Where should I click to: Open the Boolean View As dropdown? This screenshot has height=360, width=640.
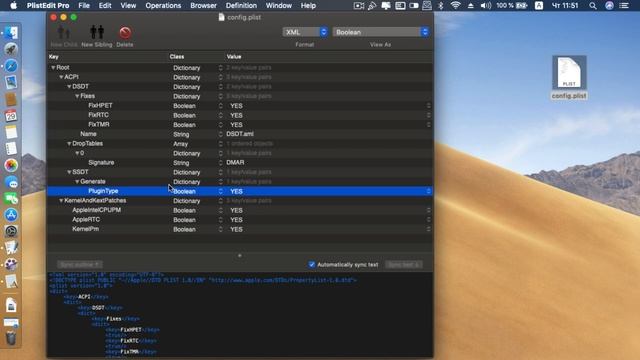pos(380,32)
